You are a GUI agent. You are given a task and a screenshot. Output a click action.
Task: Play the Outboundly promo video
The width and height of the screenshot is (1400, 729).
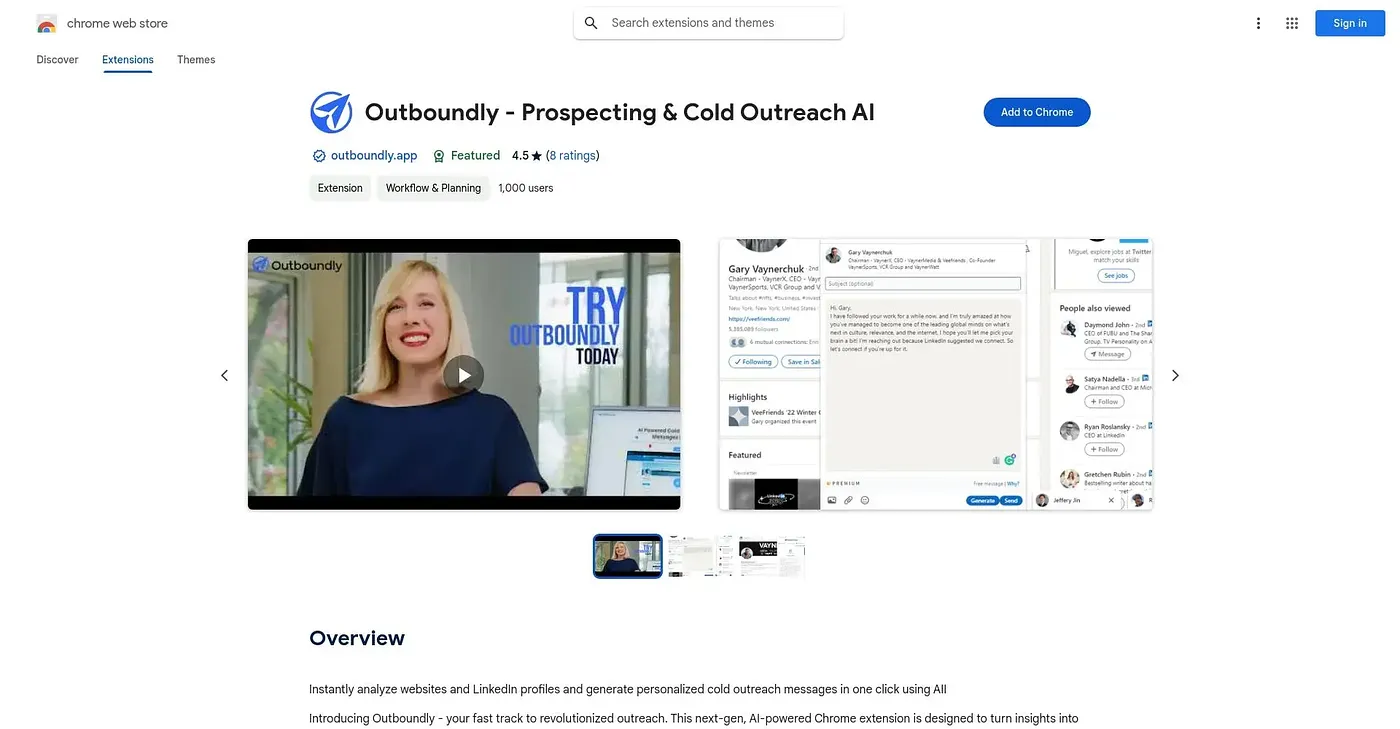[464, 375]
